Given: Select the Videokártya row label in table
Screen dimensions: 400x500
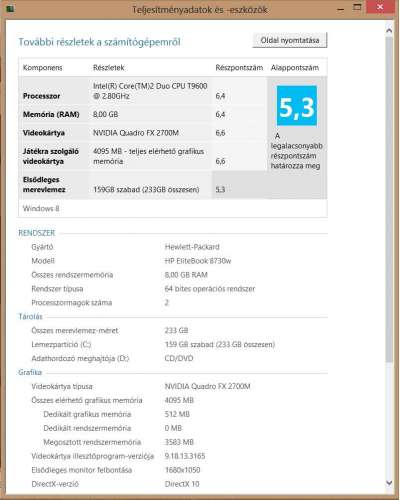Looking at the screenshot, I should (44, 133).
